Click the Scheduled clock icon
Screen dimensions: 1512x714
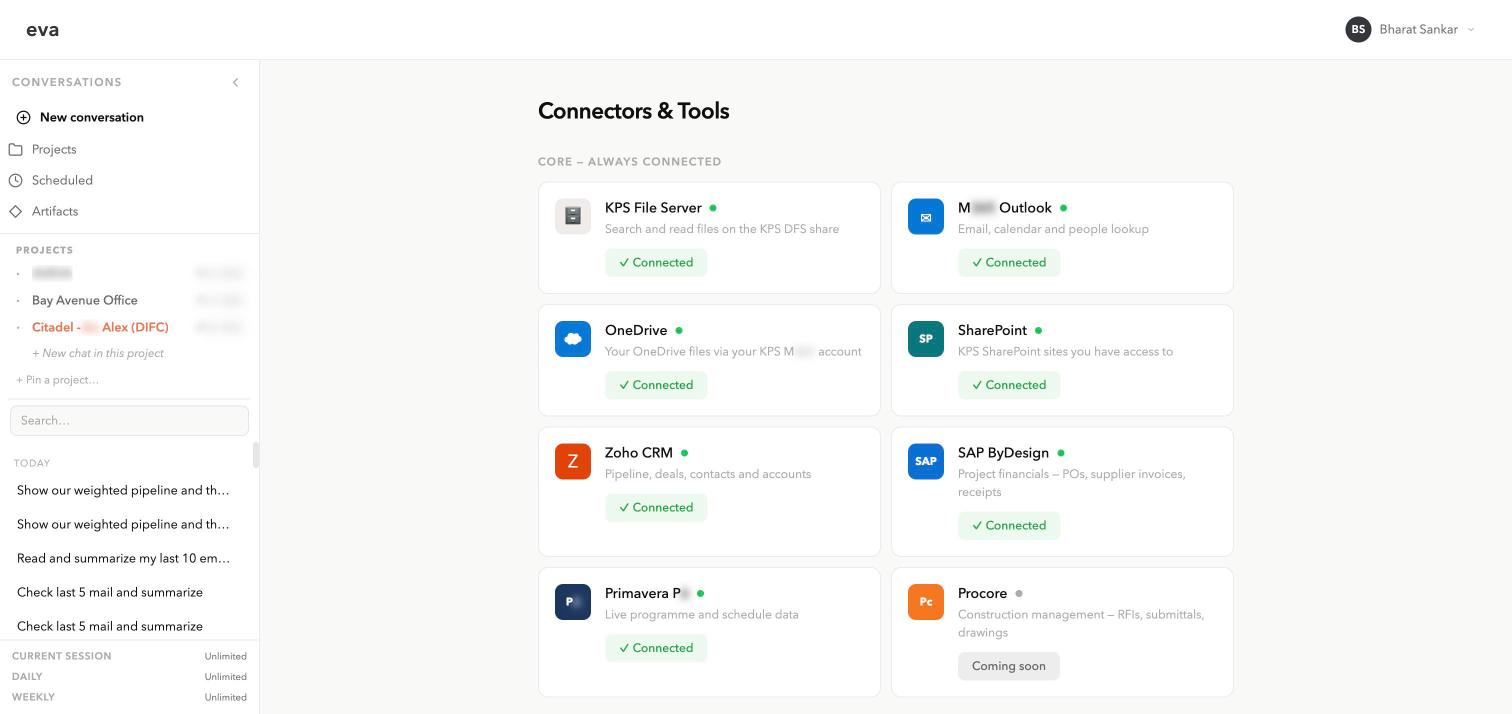click(x=15, y=180)
